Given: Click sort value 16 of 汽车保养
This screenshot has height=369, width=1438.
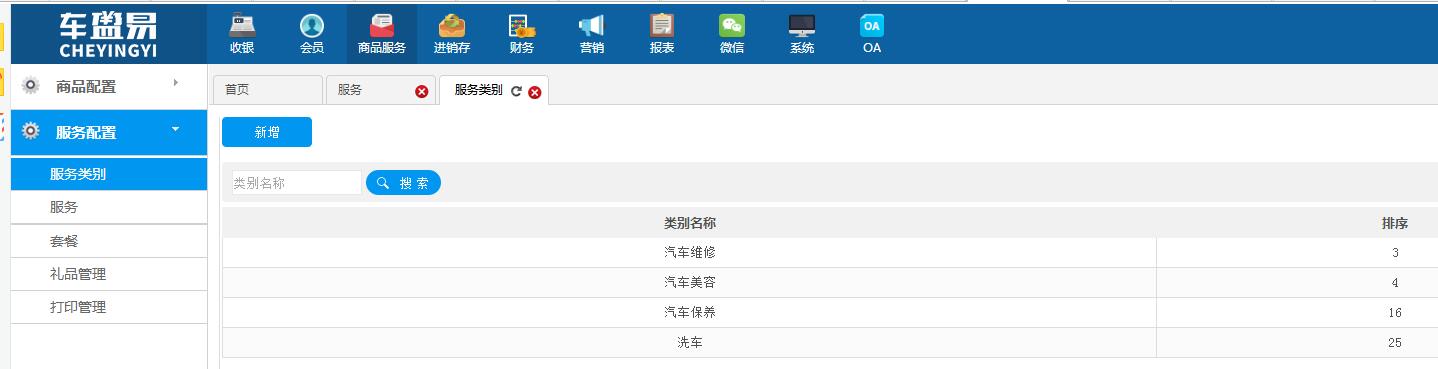Looking at the screenshot, I should point(1395,313).
